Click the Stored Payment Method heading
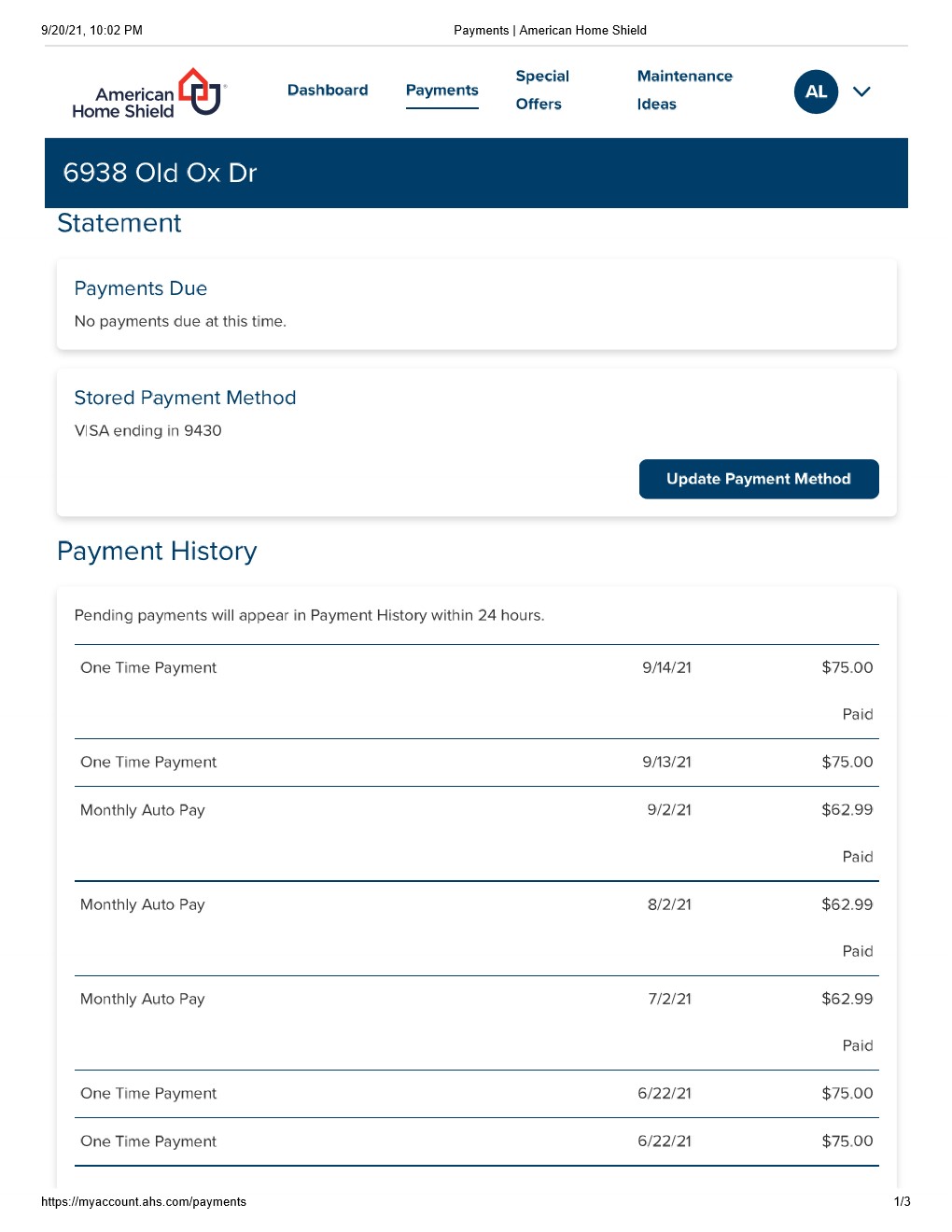 (x=185, y=398)
